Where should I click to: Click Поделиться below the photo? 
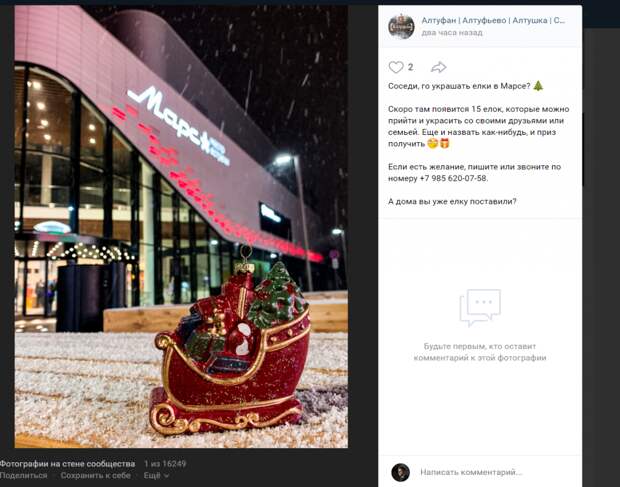point(23,476)
